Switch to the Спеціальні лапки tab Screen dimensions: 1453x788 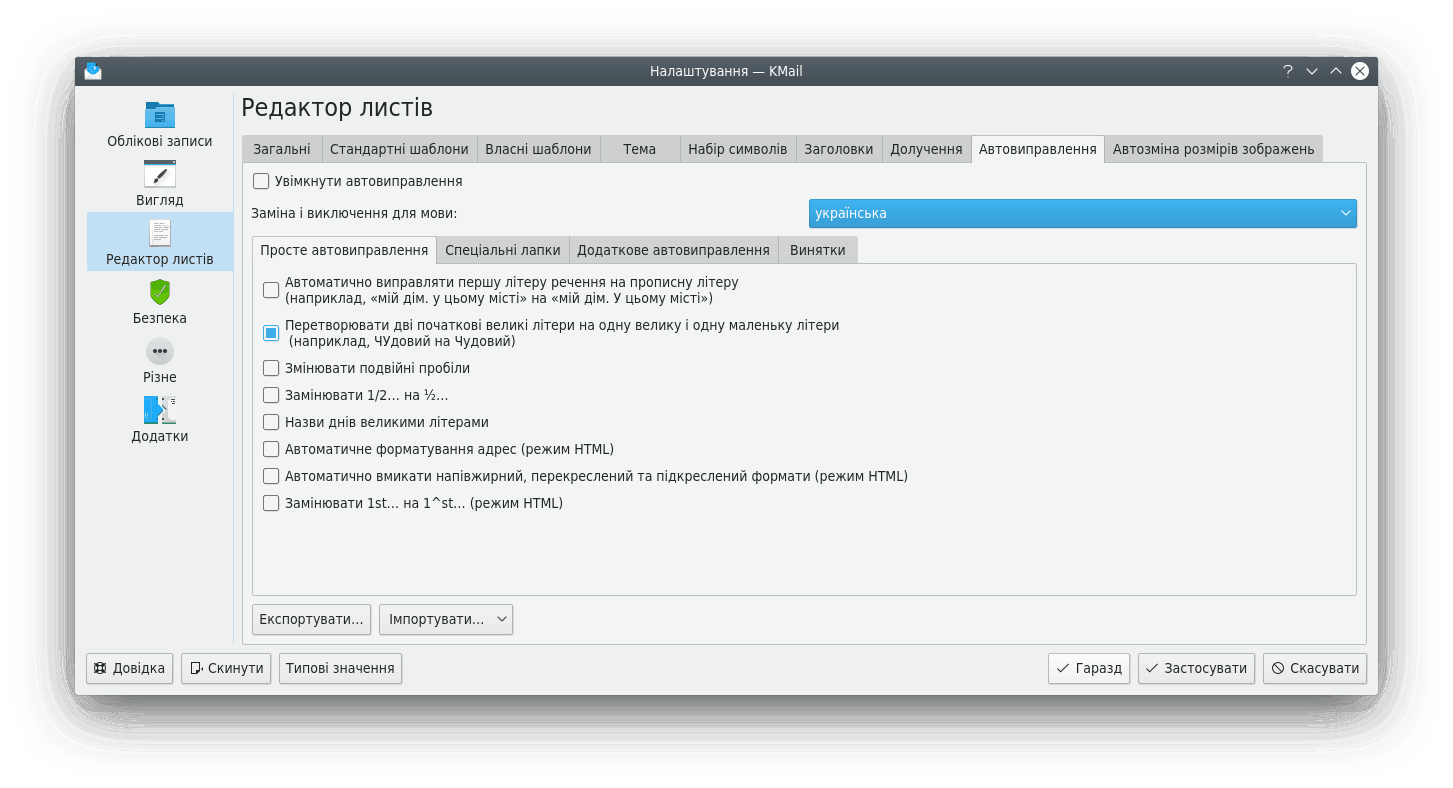(503, 250)
